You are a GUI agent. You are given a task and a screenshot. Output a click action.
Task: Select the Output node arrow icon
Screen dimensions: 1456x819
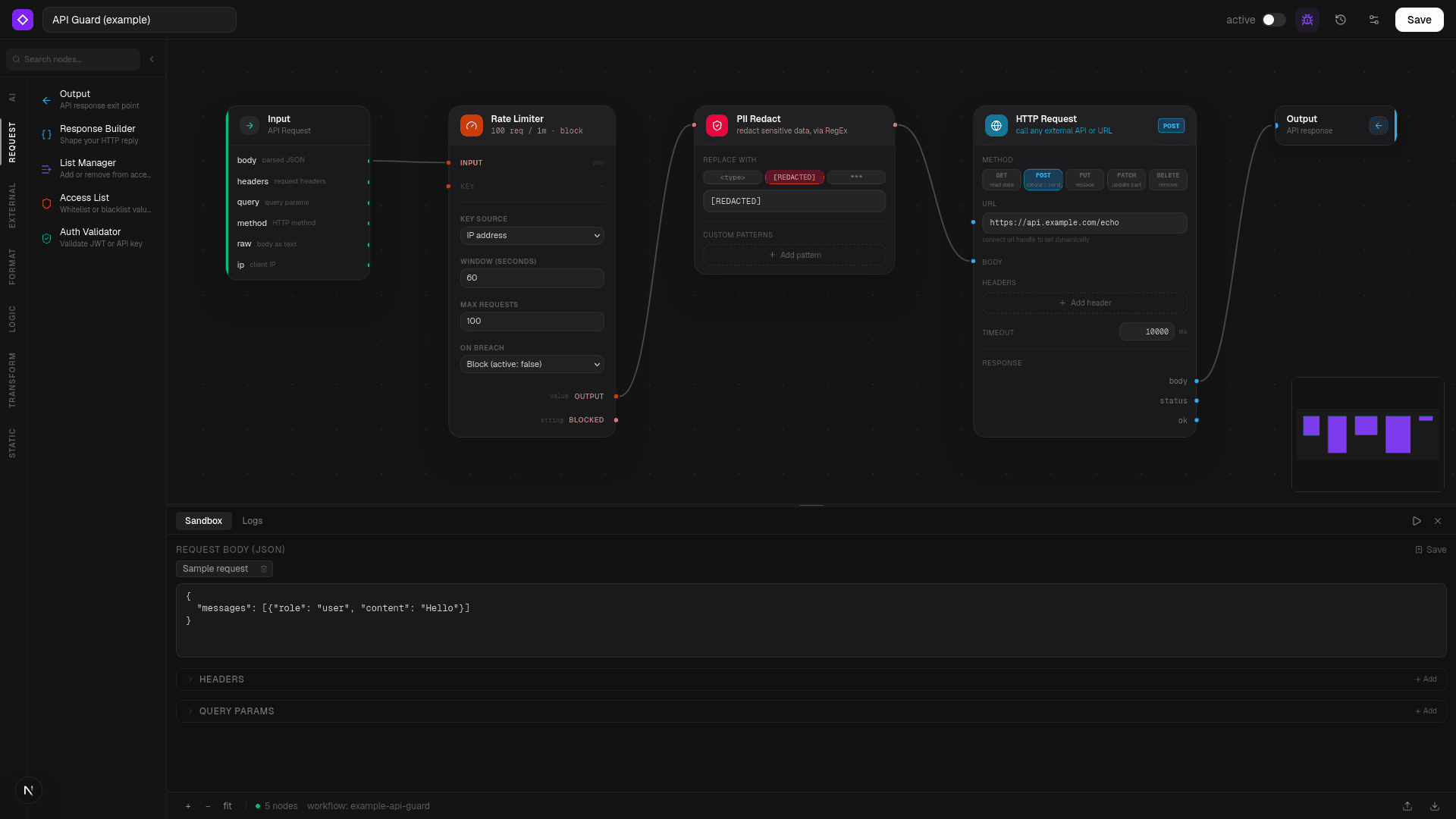[x=46, y=100]
